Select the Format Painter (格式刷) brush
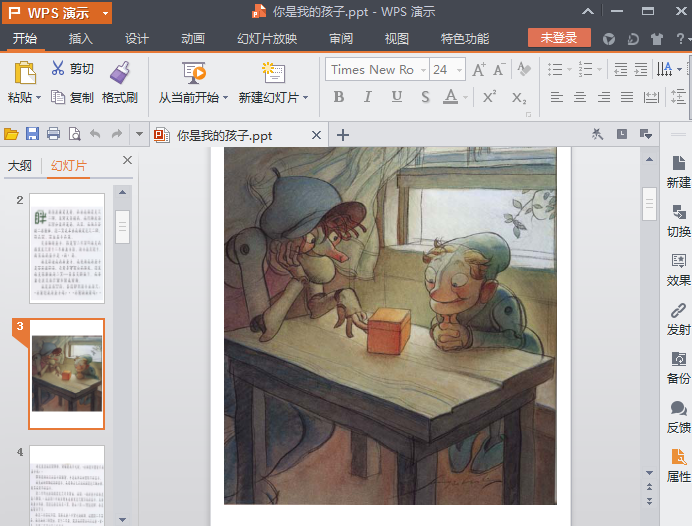The image size is (692, 526). click(120, 72)
